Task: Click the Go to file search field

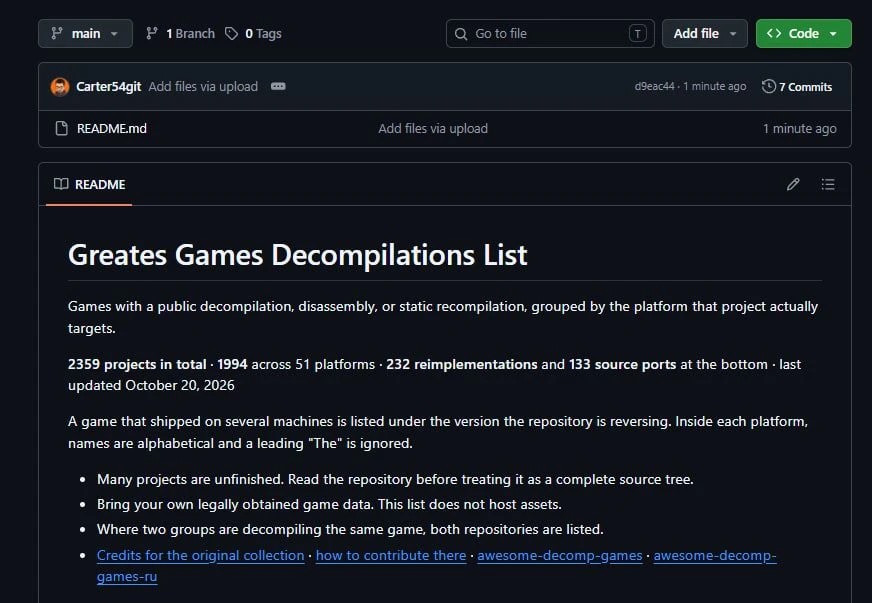Action: click(550, 33)
